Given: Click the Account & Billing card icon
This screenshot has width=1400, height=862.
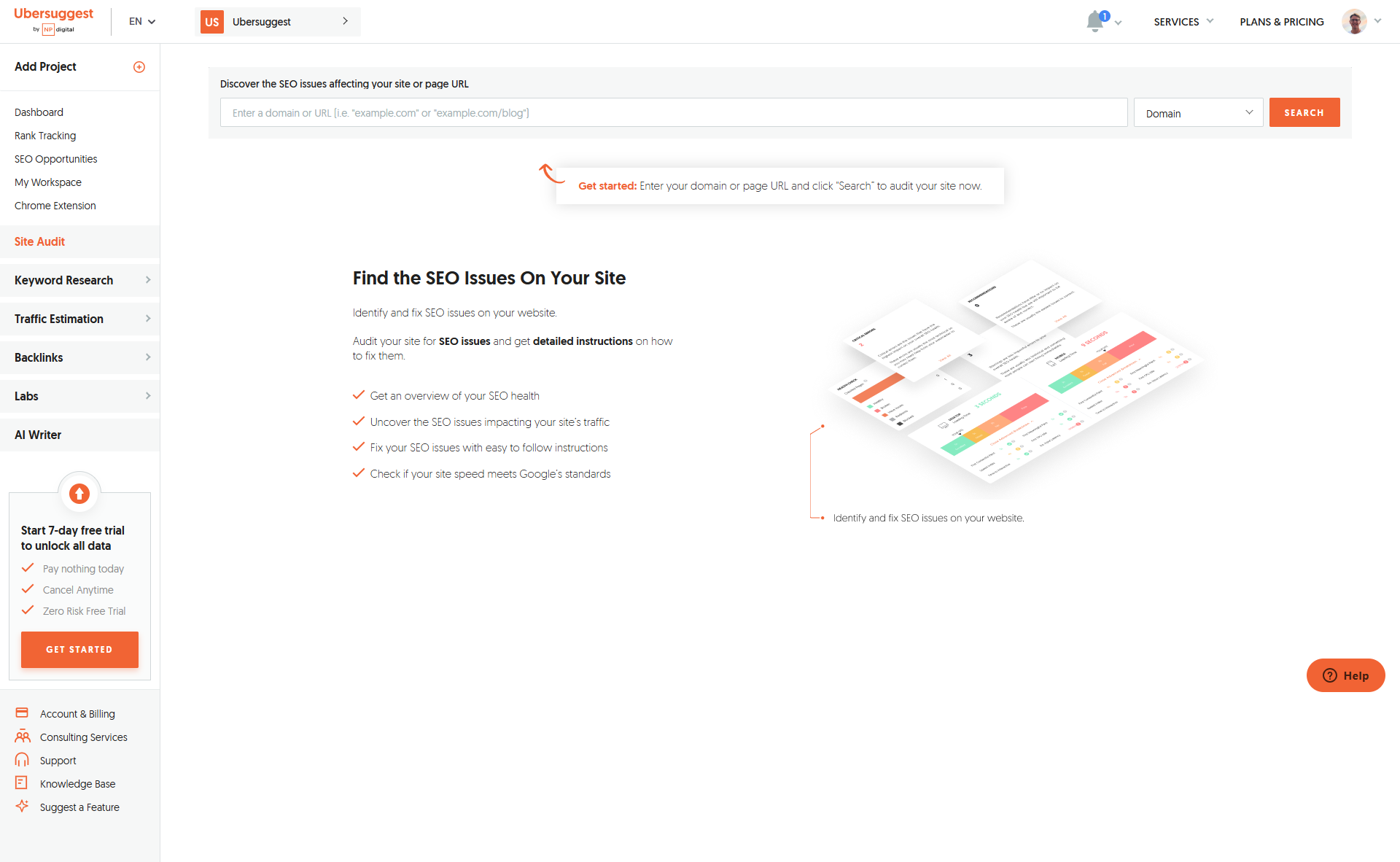Looking at the screenshot, I should coord(22,712).
